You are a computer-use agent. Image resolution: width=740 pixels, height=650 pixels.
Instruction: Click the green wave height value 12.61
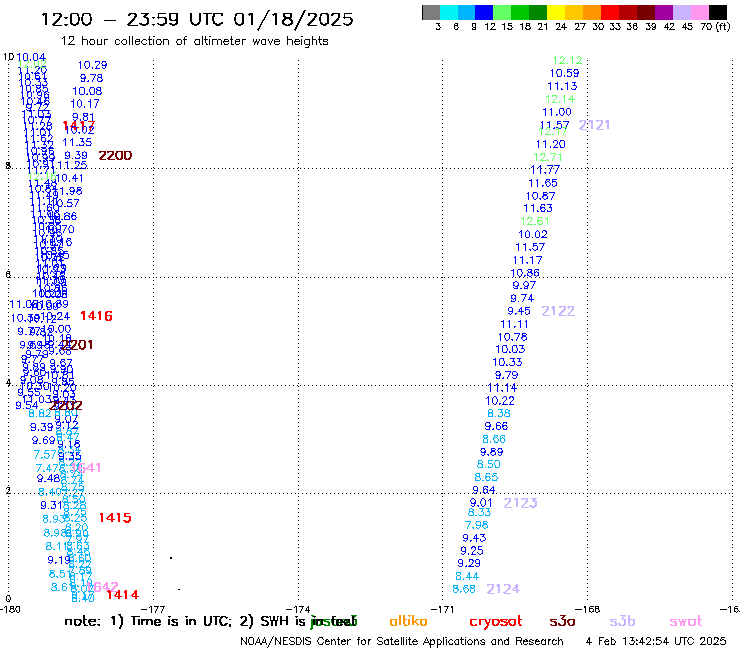click(x=535, y=221)
